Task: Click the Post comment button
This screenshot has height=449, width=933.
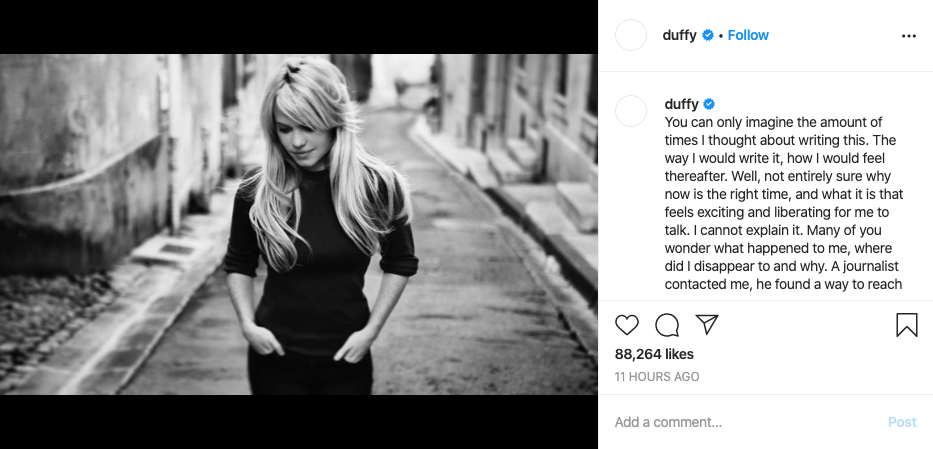Action: pyautogui.click(x=902, y=422)
